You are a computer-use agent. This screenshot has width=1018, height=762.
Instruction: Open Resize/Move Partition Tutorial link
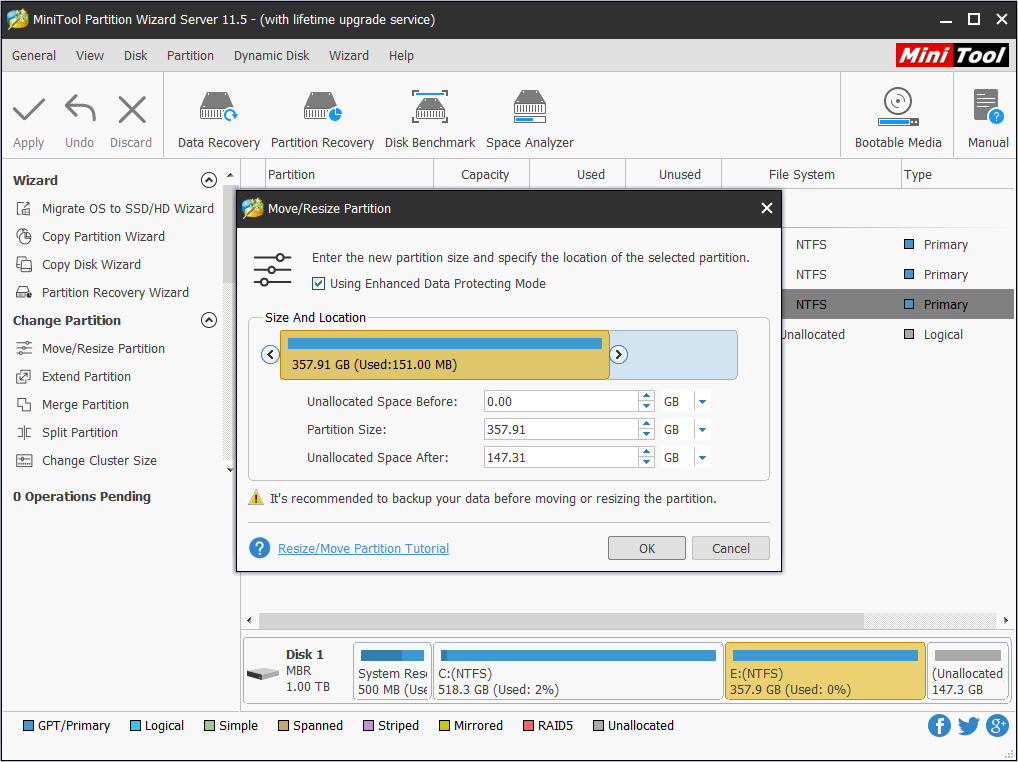pos(364,548)
